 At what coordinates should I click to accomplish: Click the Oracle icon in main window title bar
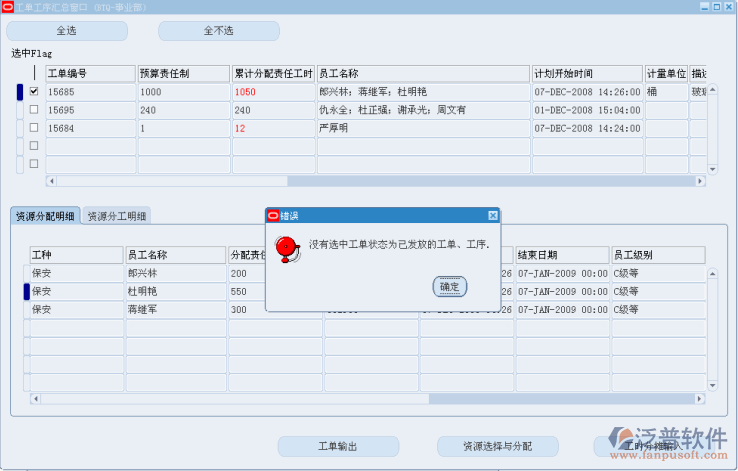[x=8, y=7]
